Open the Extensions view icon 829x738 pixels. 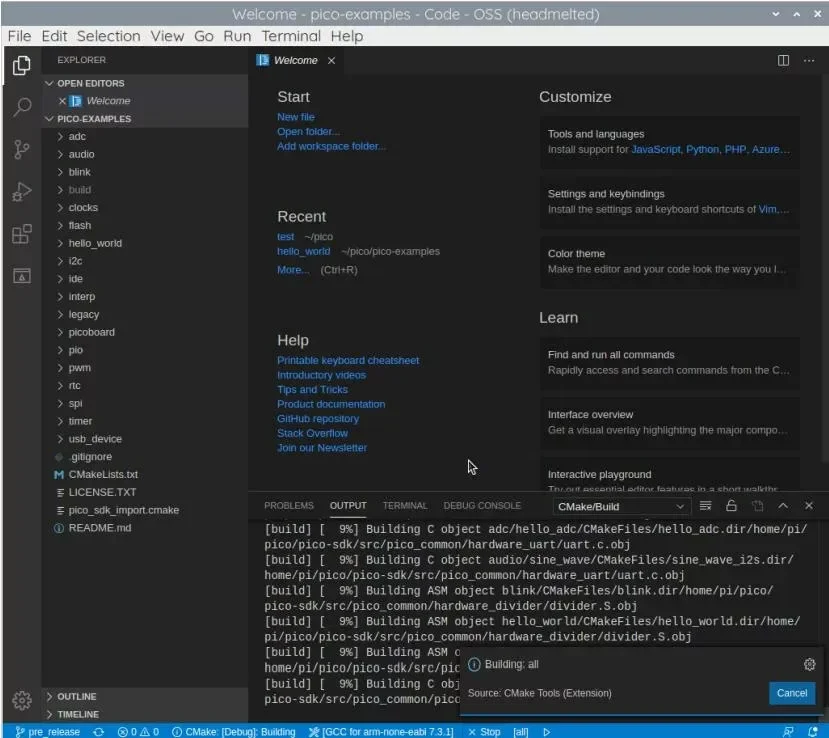(x=22, y=234)
